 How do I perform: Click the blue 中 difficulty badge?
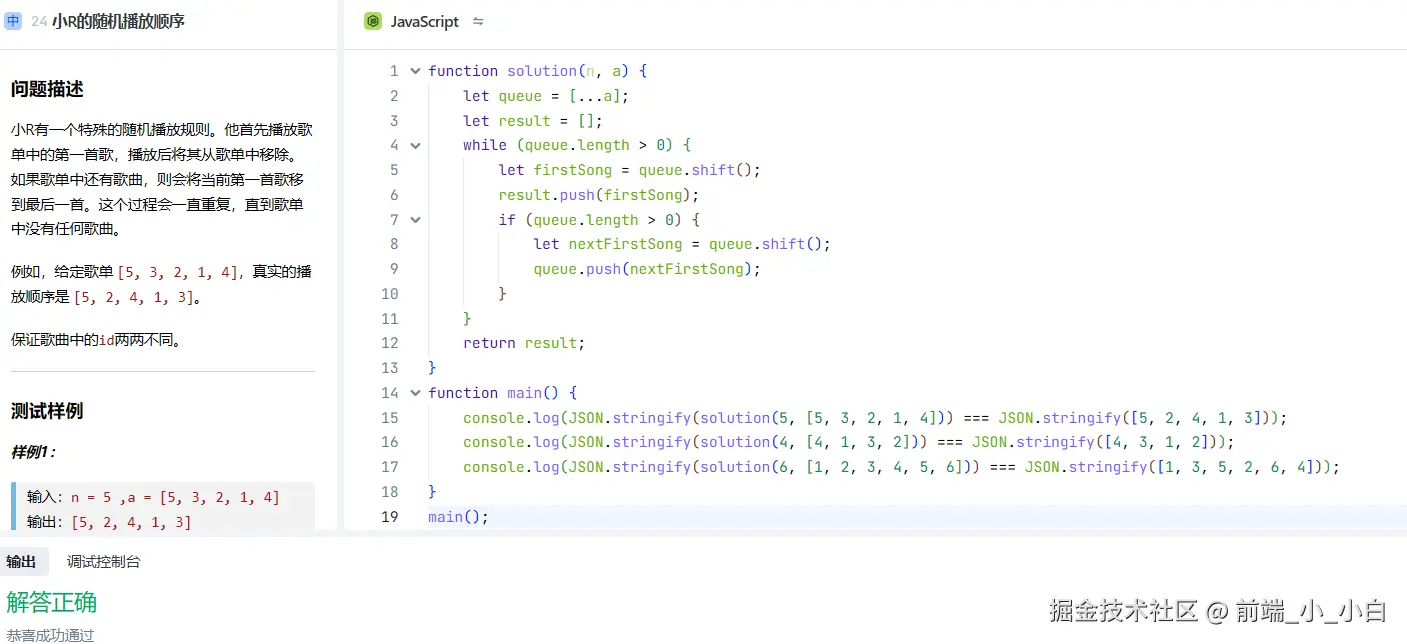[x=13, y=21]
